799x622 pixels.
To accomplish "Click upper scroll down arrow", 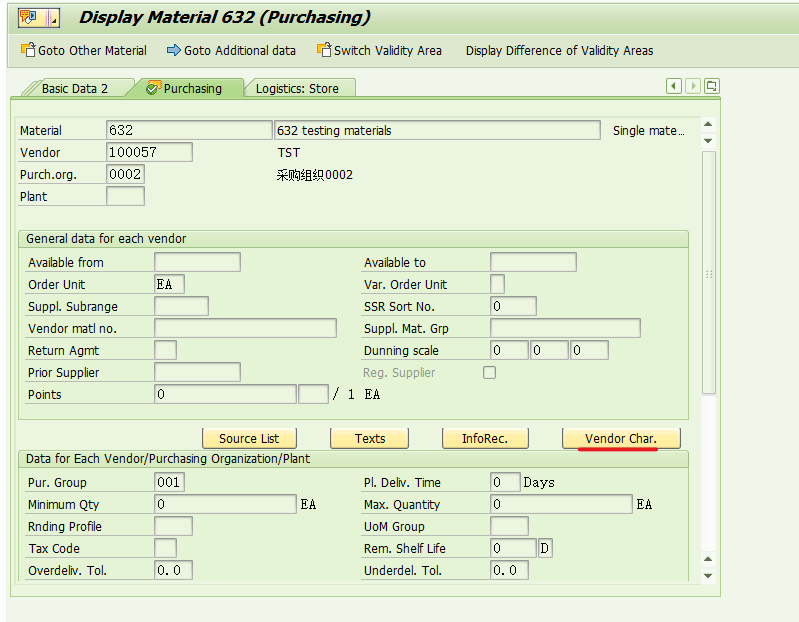I will coord(708,140).
